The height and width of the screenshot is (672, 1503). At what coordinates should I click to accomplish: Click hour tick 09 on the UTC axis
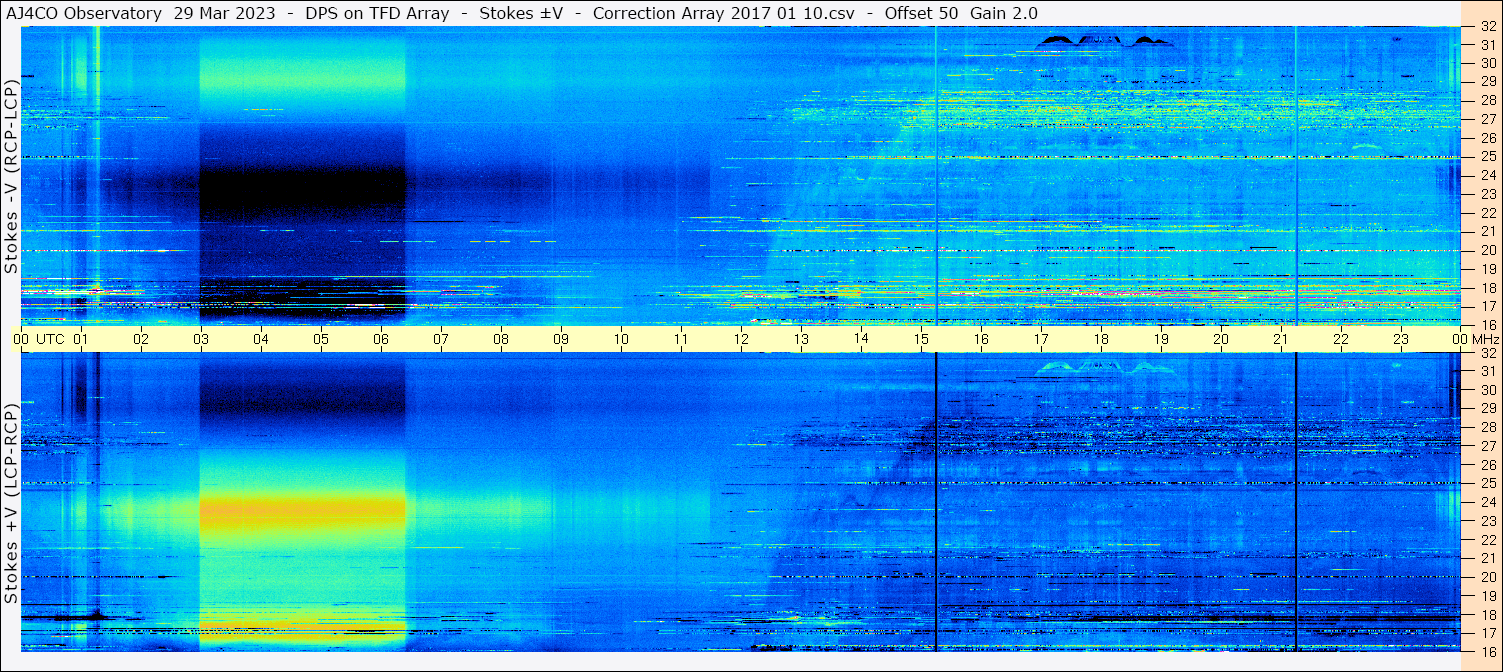tap(561, 339)
